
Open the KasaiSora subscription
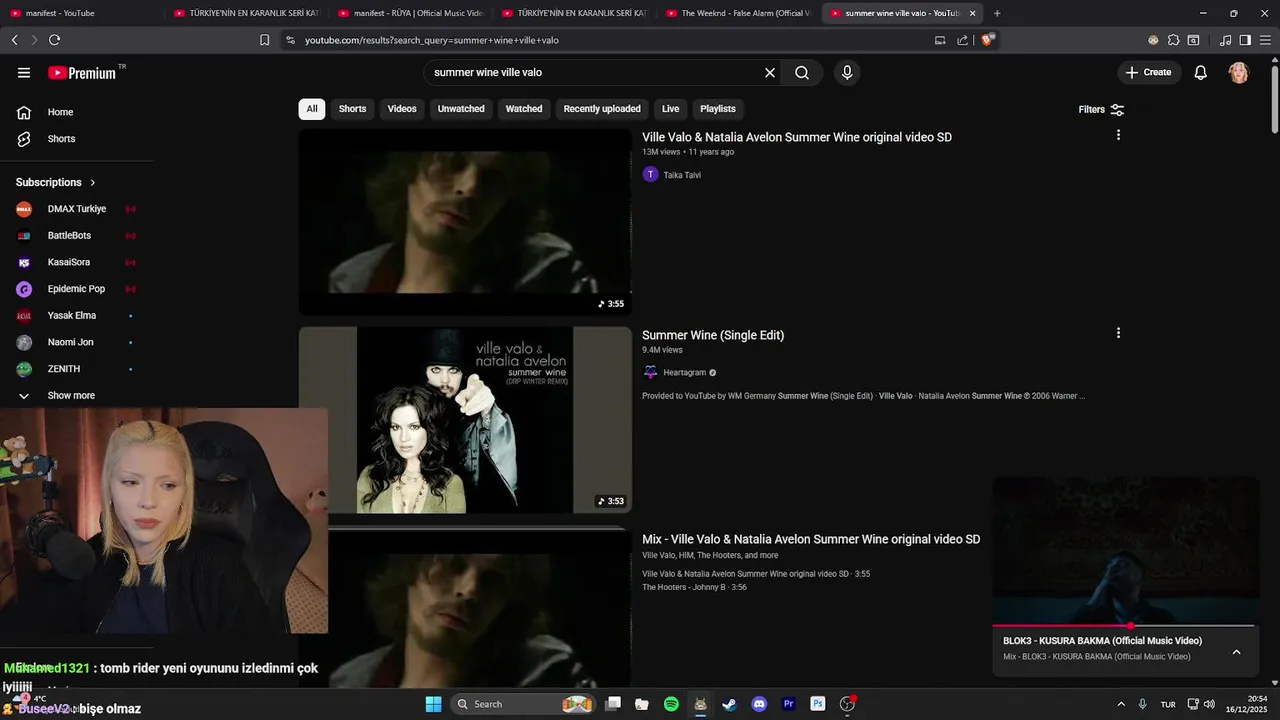point(68,262)
